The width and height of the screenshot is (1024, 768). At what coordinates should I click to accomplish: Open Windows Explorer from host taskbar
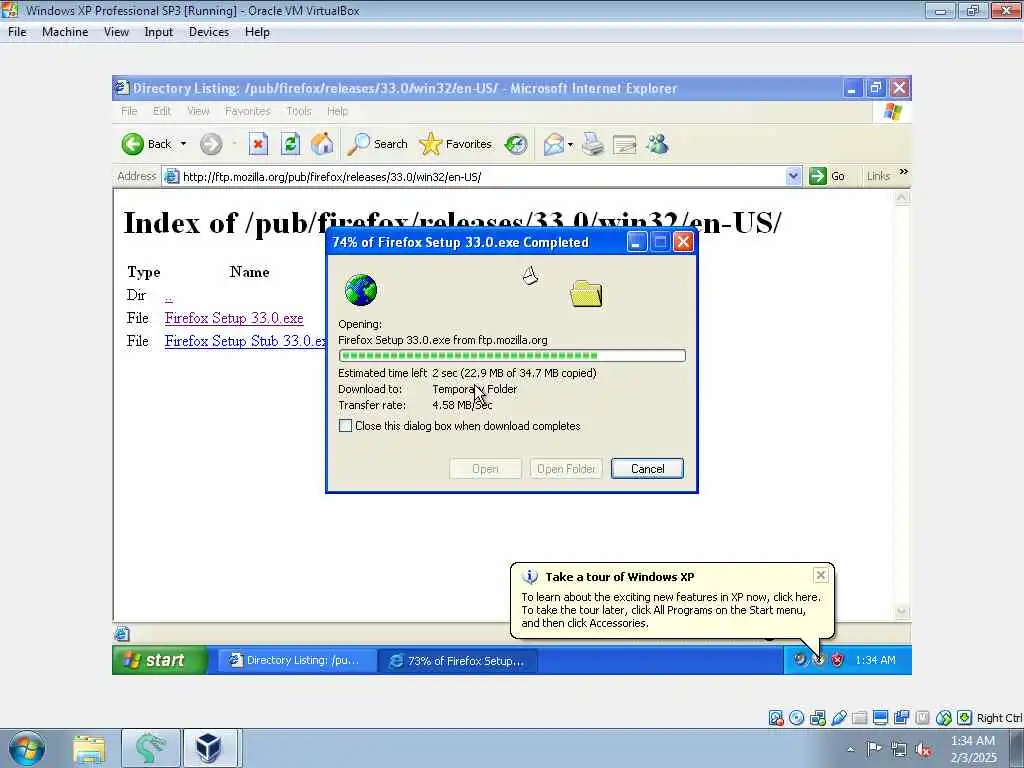89,749
